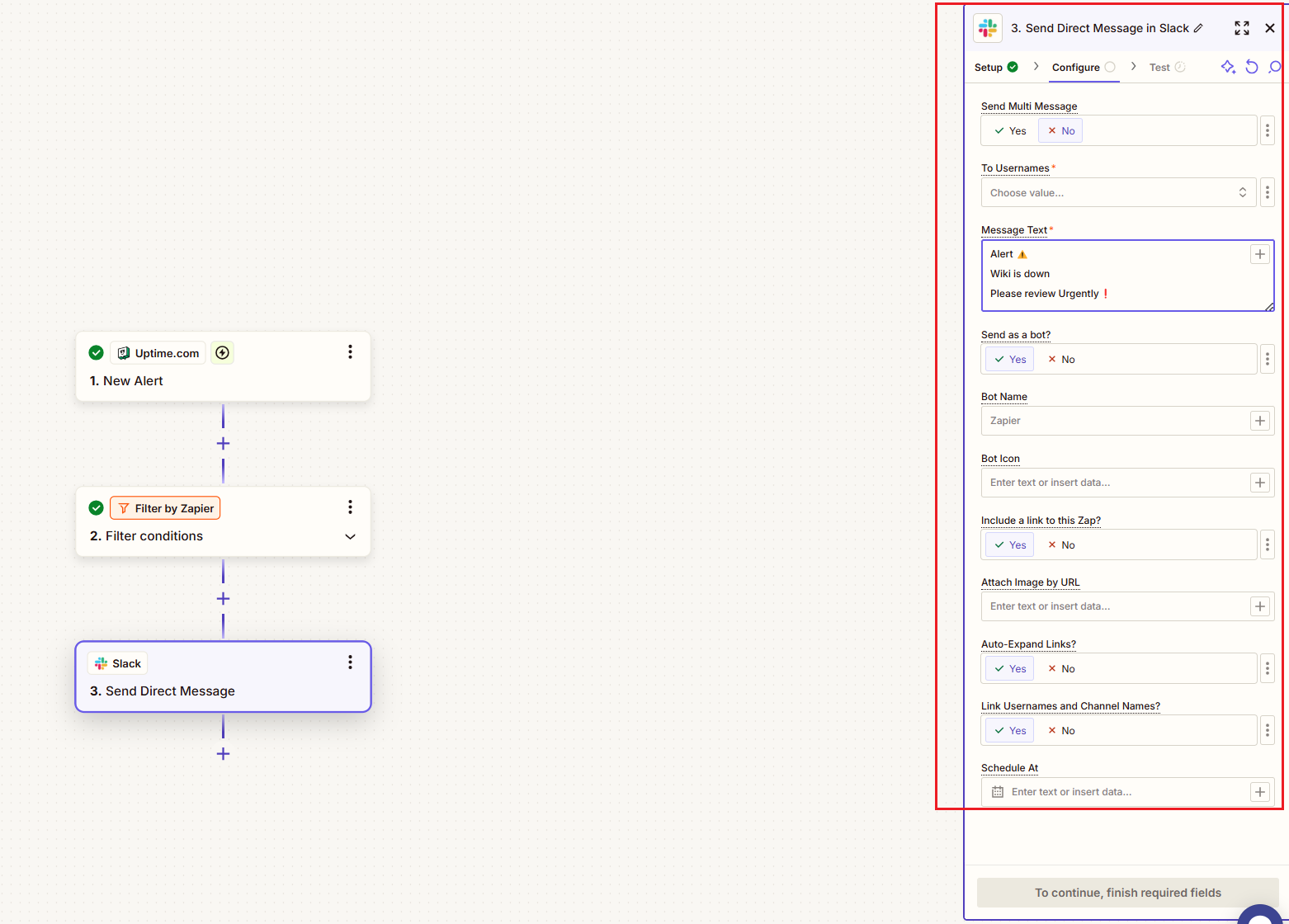Open more options for To Usernames field

click(1268, 192)
